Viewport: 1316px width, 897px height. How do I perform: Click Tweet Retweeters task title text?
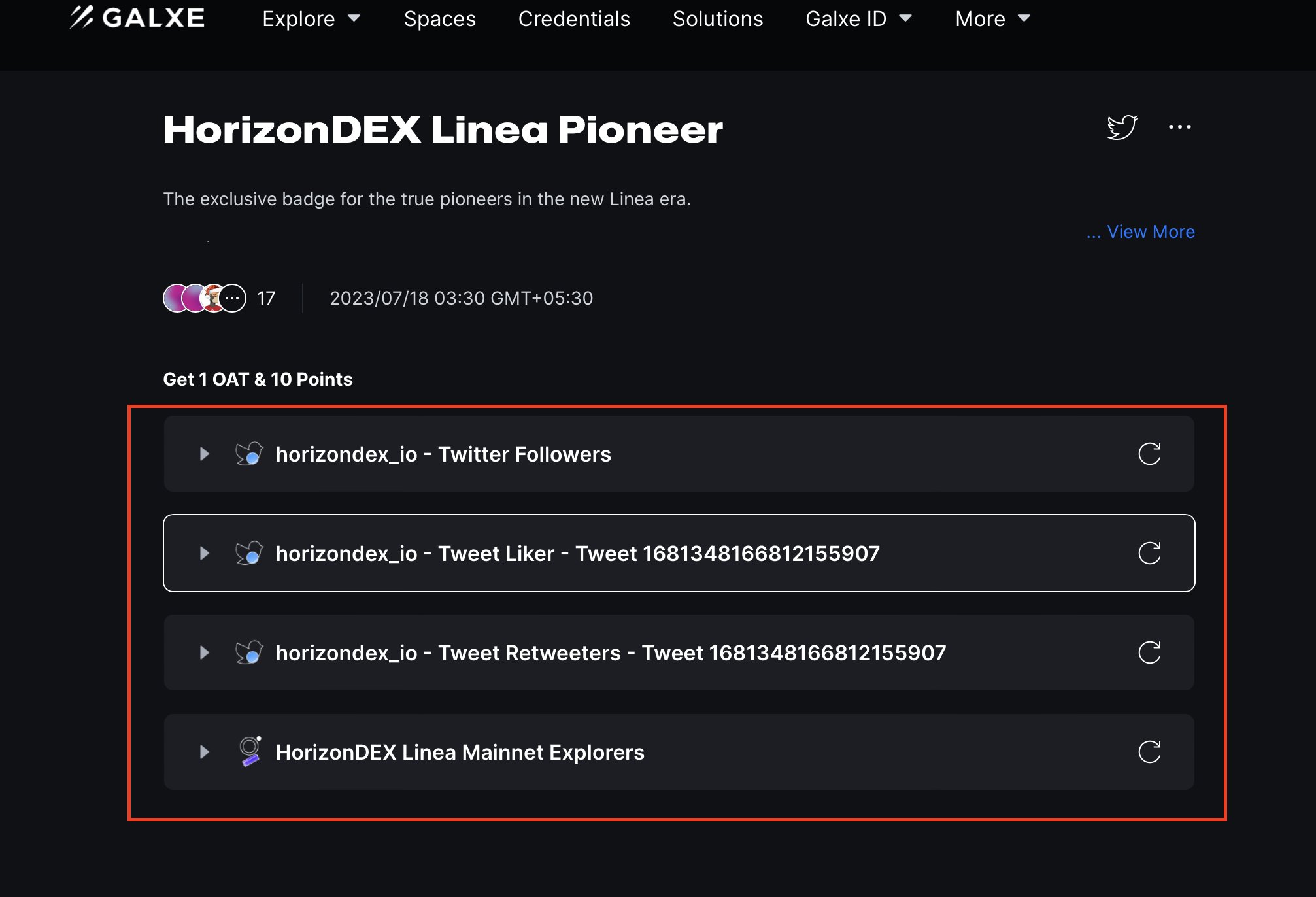tap(611, 652)
